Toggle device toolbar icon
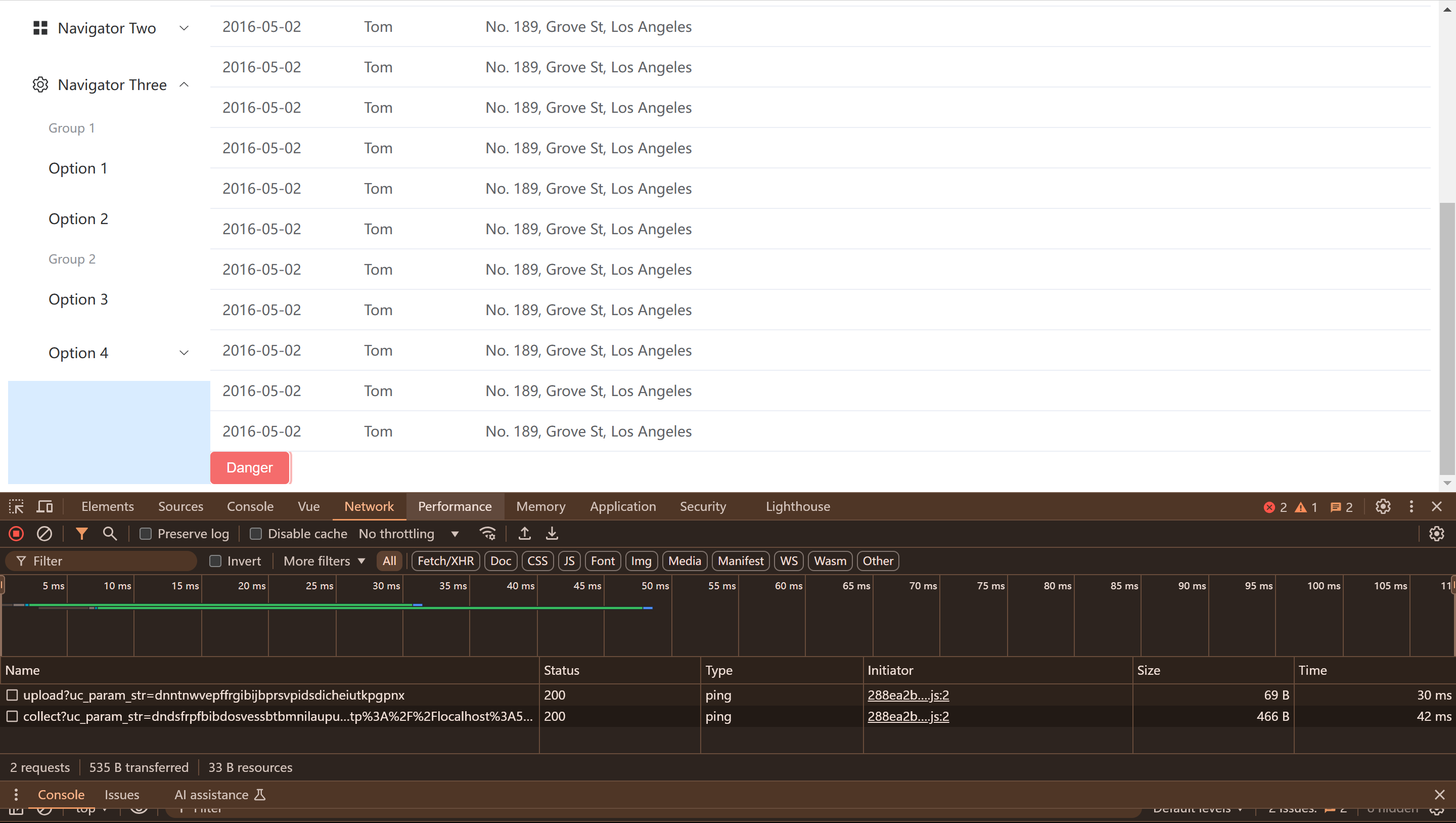The image size is (1456, 823). [44, 506]
